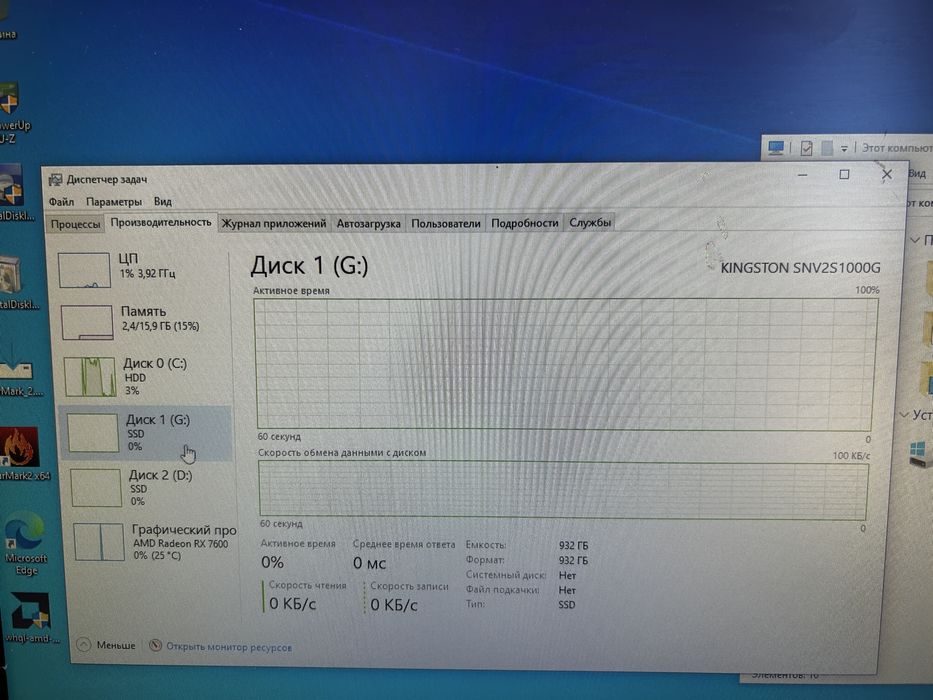Collapse the Устройства section in Explorer

coord(905,414)
